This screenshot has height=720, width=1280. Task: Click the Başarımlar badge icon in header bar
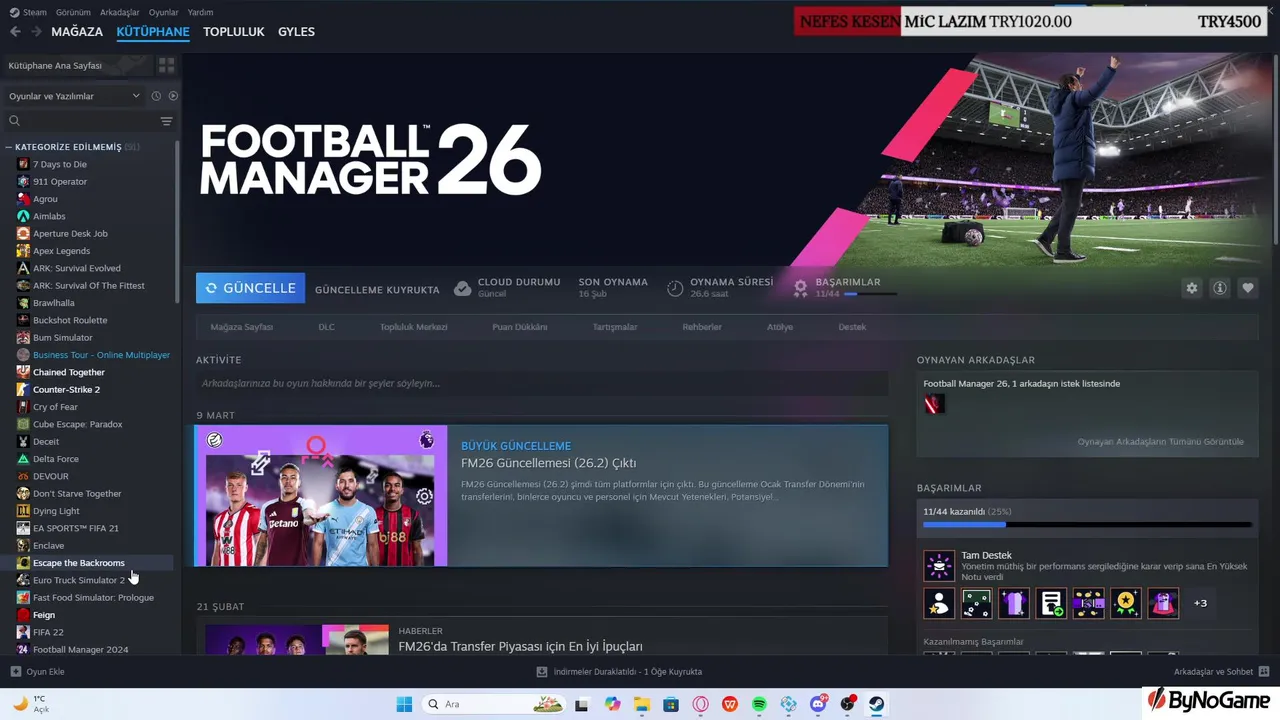tap(800, 288)
